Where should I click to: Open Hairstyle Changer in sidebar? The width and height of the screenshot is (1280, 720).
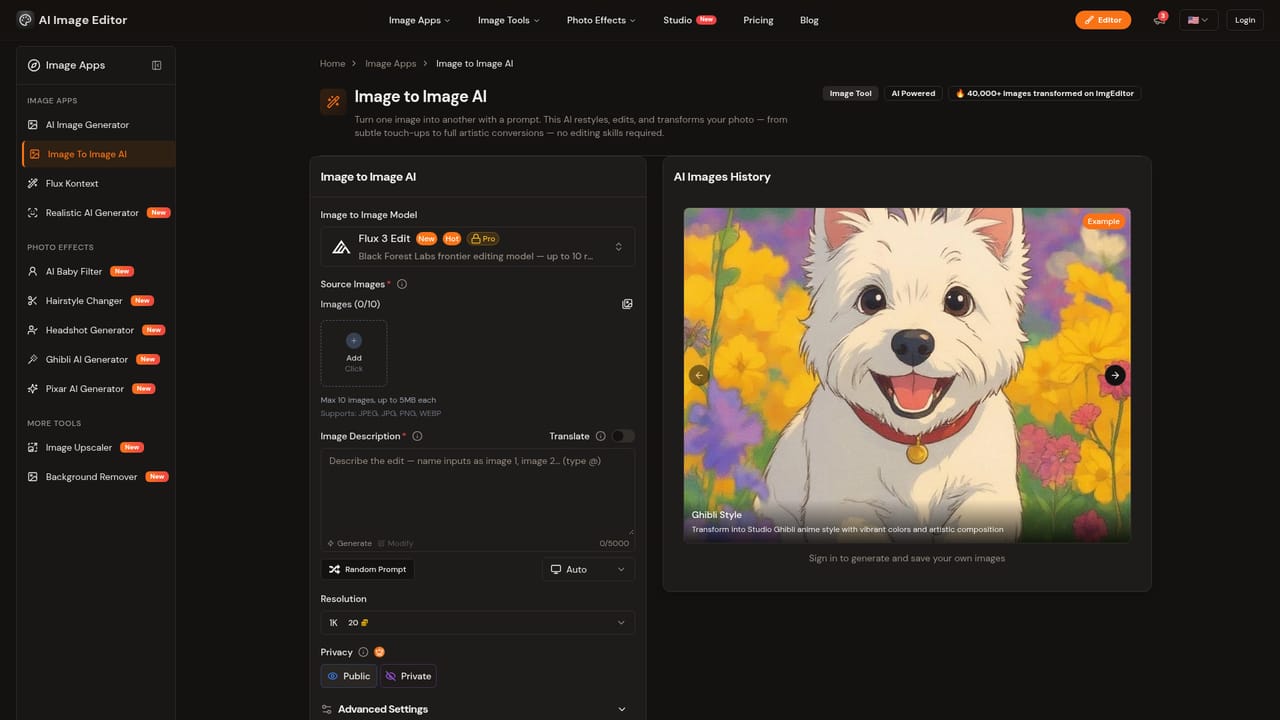[98, 301]
